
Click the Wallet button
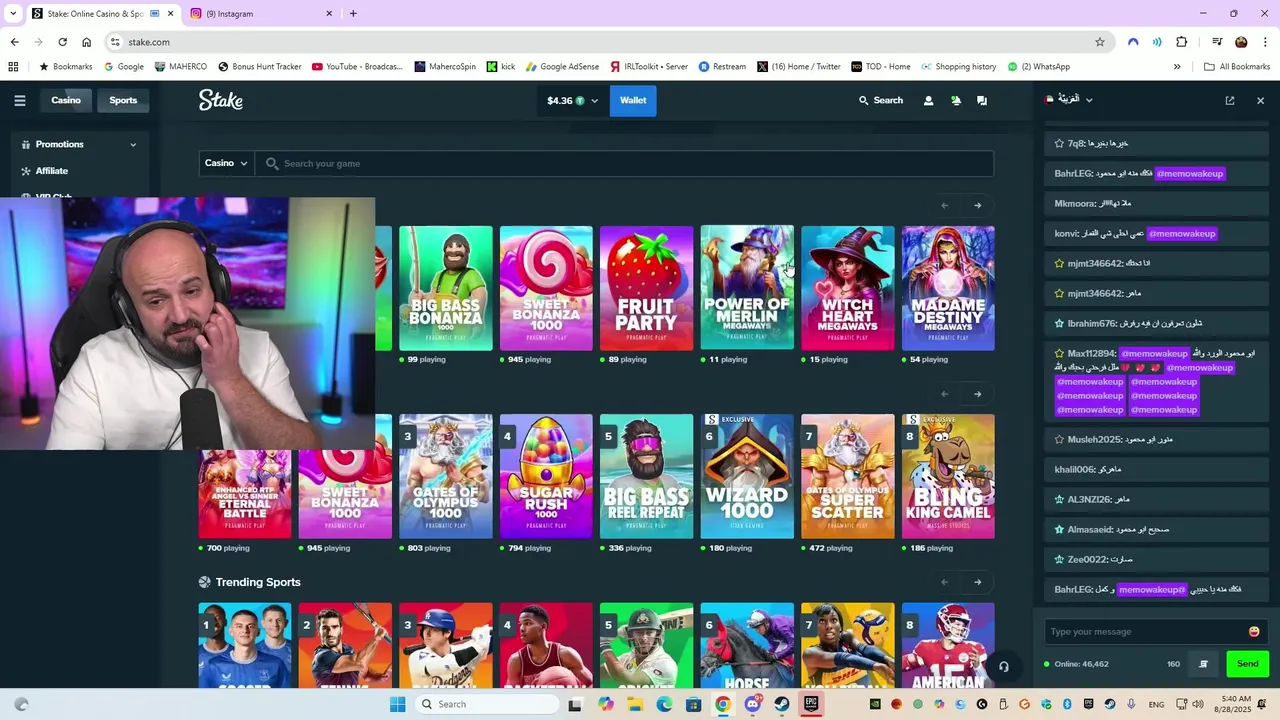633,100
